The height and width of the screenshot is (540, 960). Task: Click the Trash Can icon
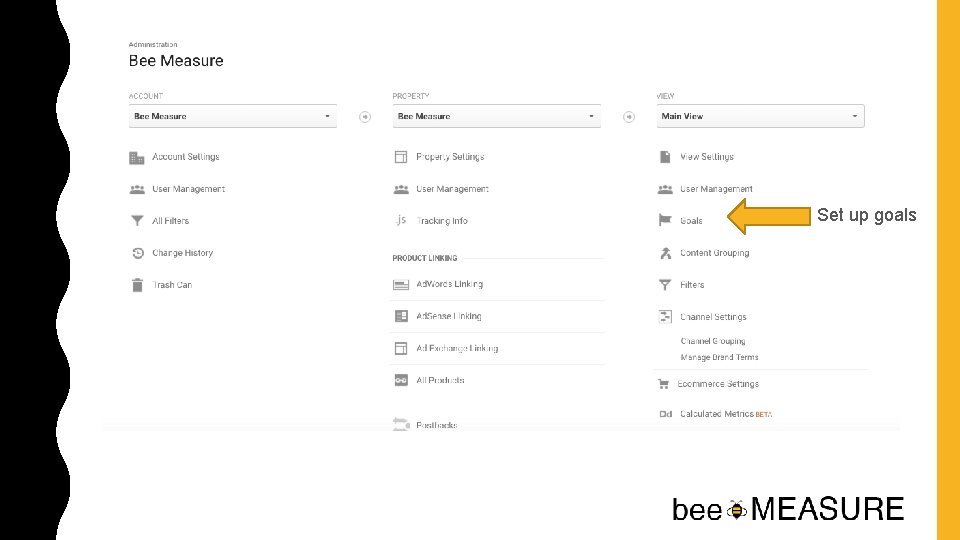click(x=137, y=285)
